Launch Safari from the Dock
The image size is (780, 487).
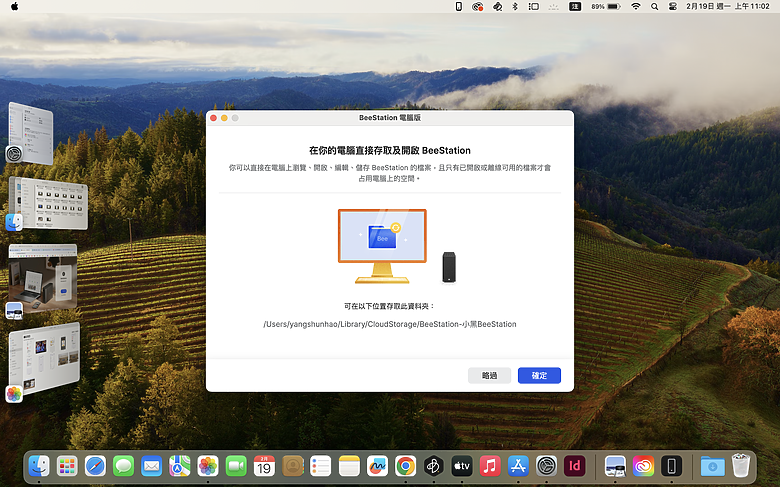pyautogui.click(x=95, y=466)
